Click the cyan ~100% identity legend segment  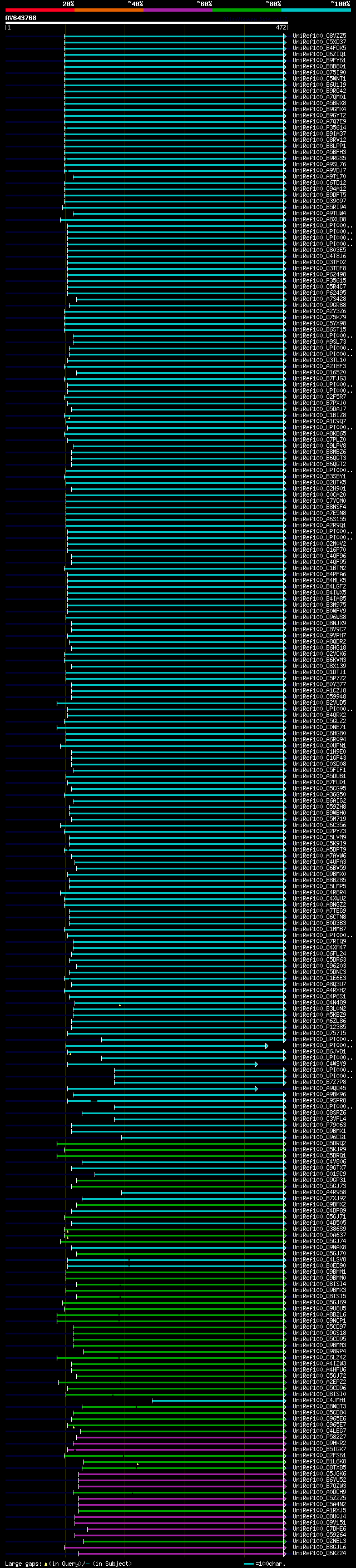click(x=316, y=10)
